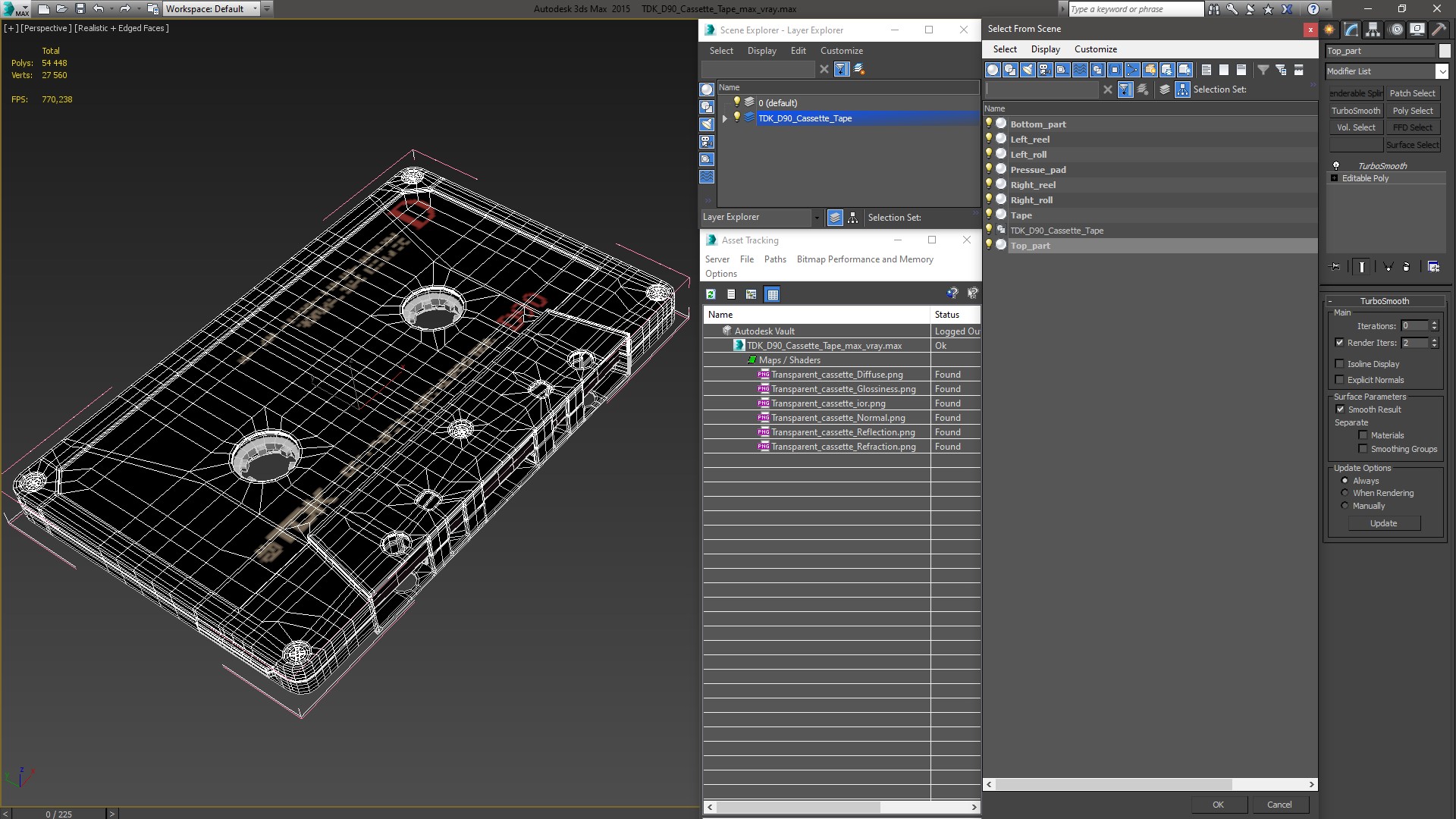Screen dimensions: 1456x819
Task: Click object color swatch beside Top_part name
Action: [x=1445, y=51]
